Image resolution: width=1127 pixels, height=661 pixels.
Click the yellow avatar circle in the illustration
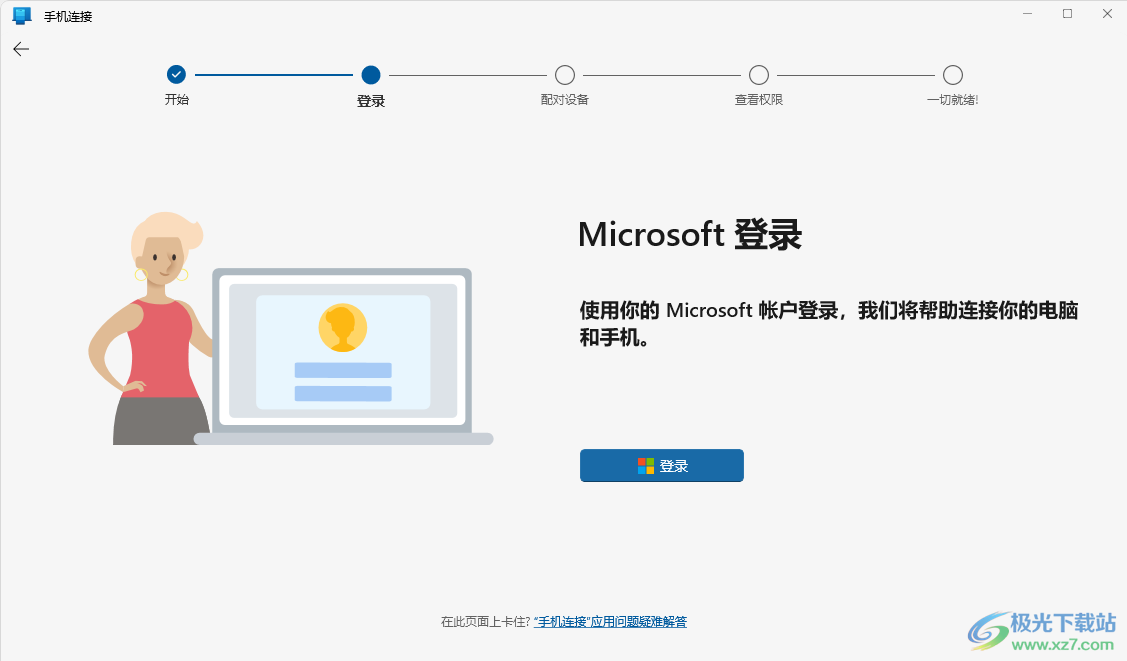click(x=340, y=327)
